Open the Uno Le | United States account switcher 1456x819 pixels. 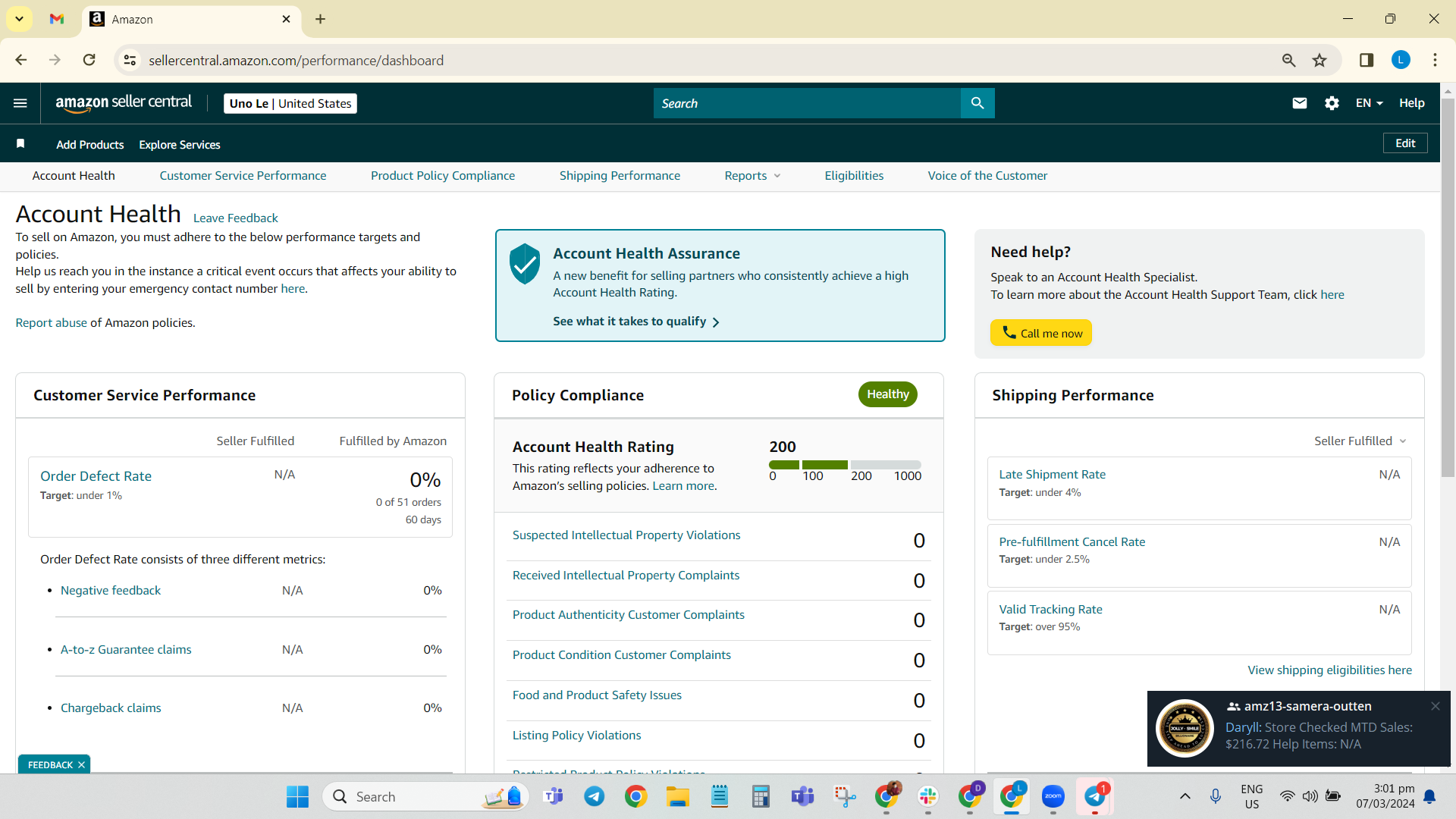point(290,103)
